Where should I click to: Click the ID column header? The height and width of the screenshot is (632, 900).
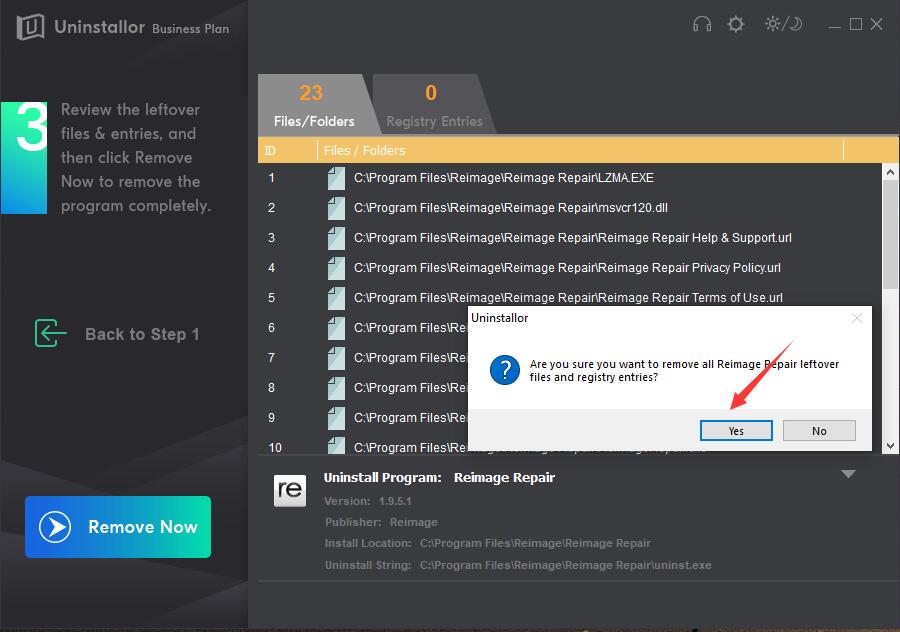point(287,150)
